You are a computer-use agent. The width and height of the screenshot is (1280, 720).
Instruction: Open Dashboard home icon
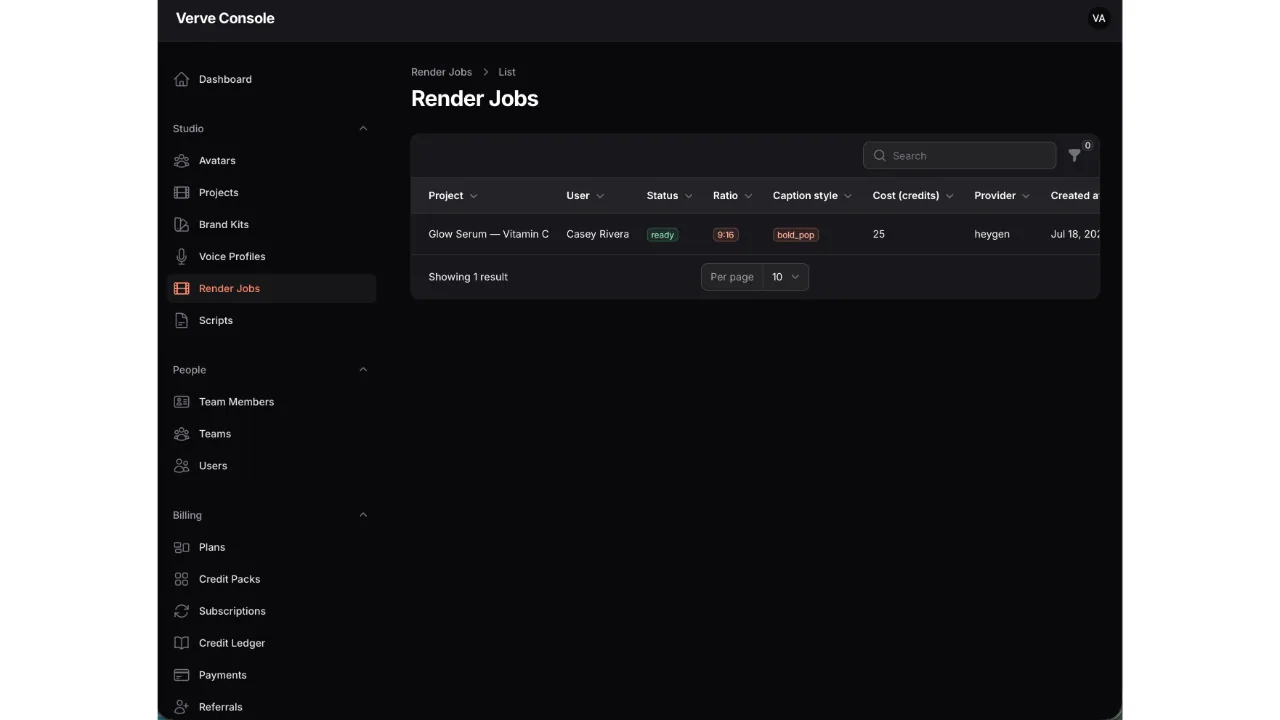(181, 79)
